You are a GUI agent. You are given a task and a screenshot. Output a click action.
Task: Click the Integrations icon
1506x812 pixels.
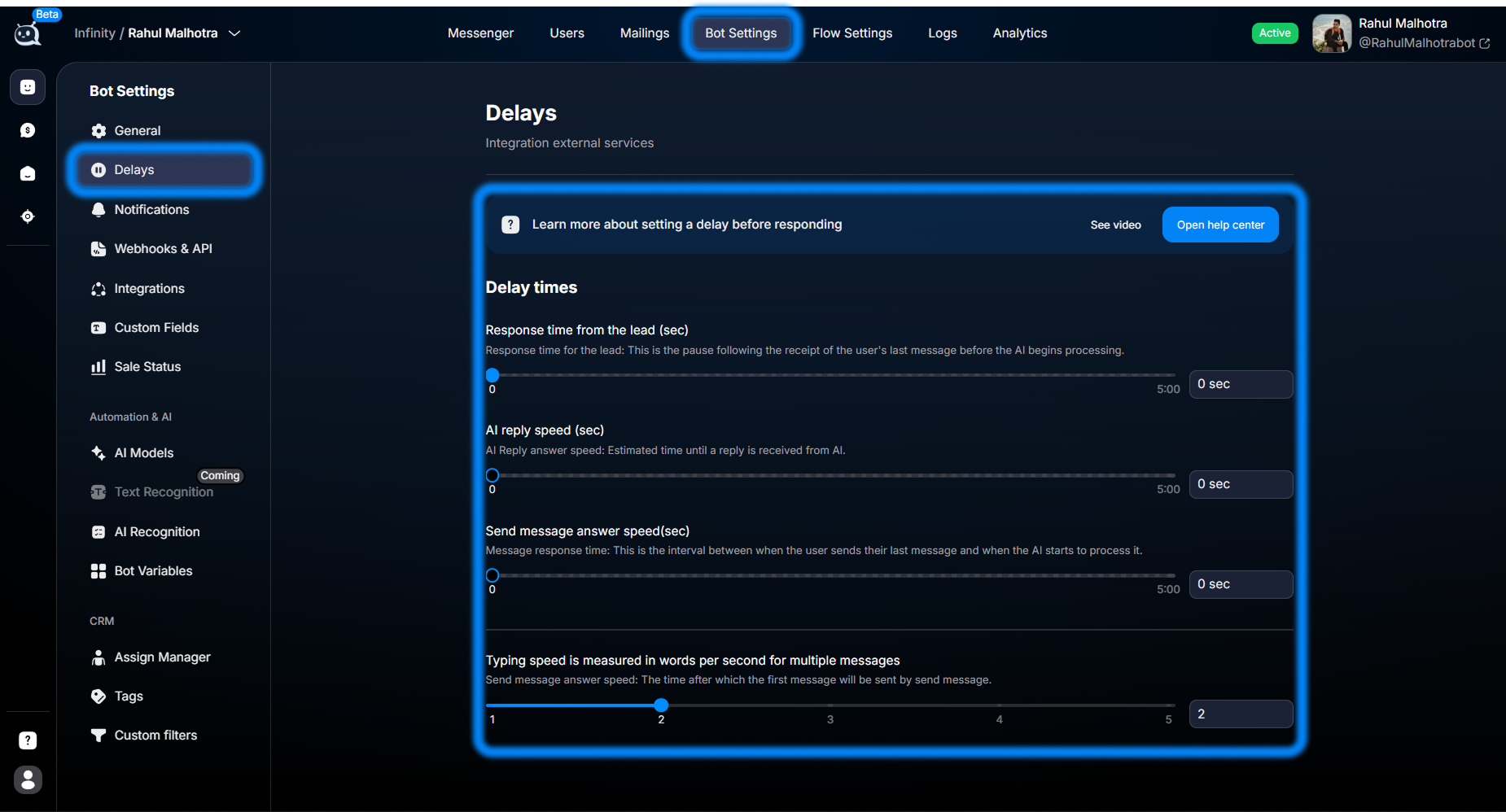tap(99, 289)
